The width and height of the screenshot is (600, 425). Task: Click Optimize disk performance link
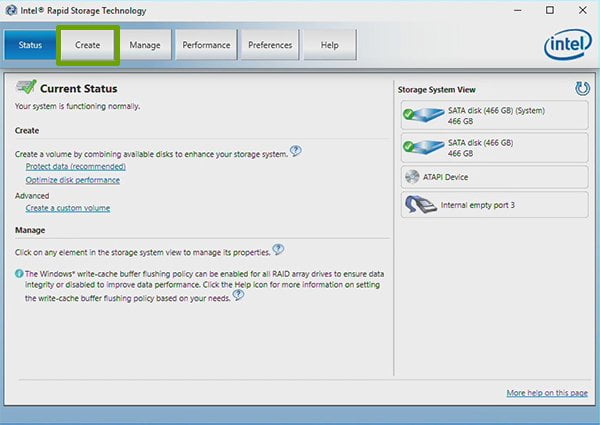73,180
